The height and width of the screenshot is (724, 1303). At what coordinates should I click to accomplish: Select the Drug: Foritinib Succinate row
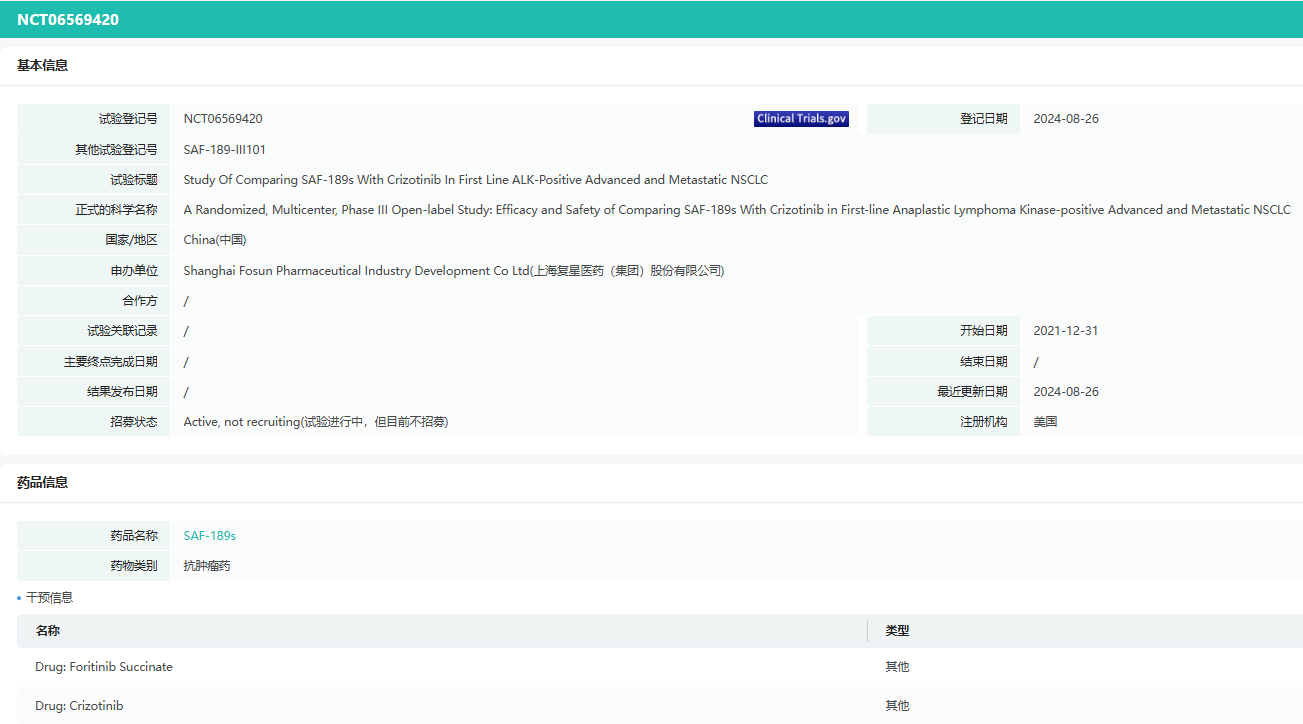coord(104,667)
